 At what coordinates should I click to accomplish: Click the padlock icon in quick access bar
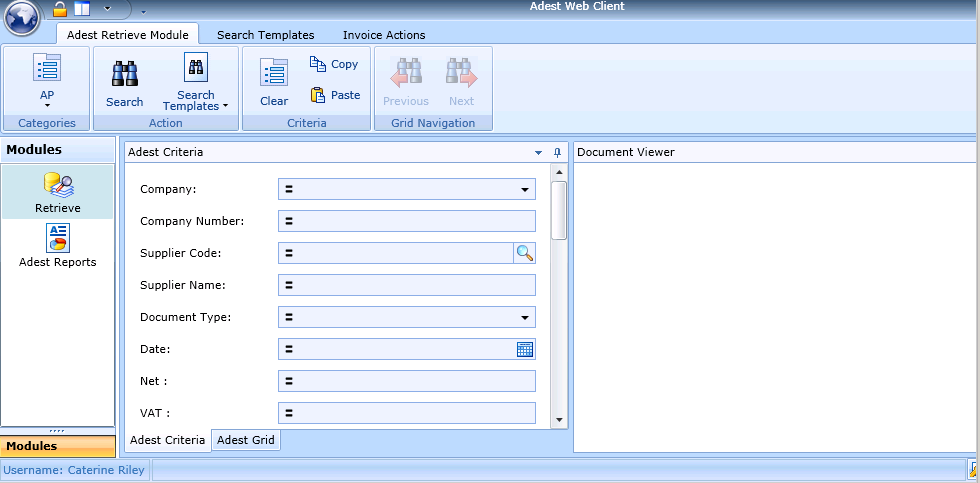click(x=59, y=9)
